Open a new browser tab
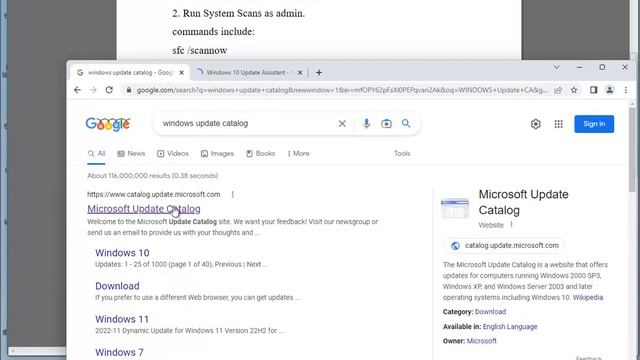The height and width of the screenshot is (360, 640). 319,73
